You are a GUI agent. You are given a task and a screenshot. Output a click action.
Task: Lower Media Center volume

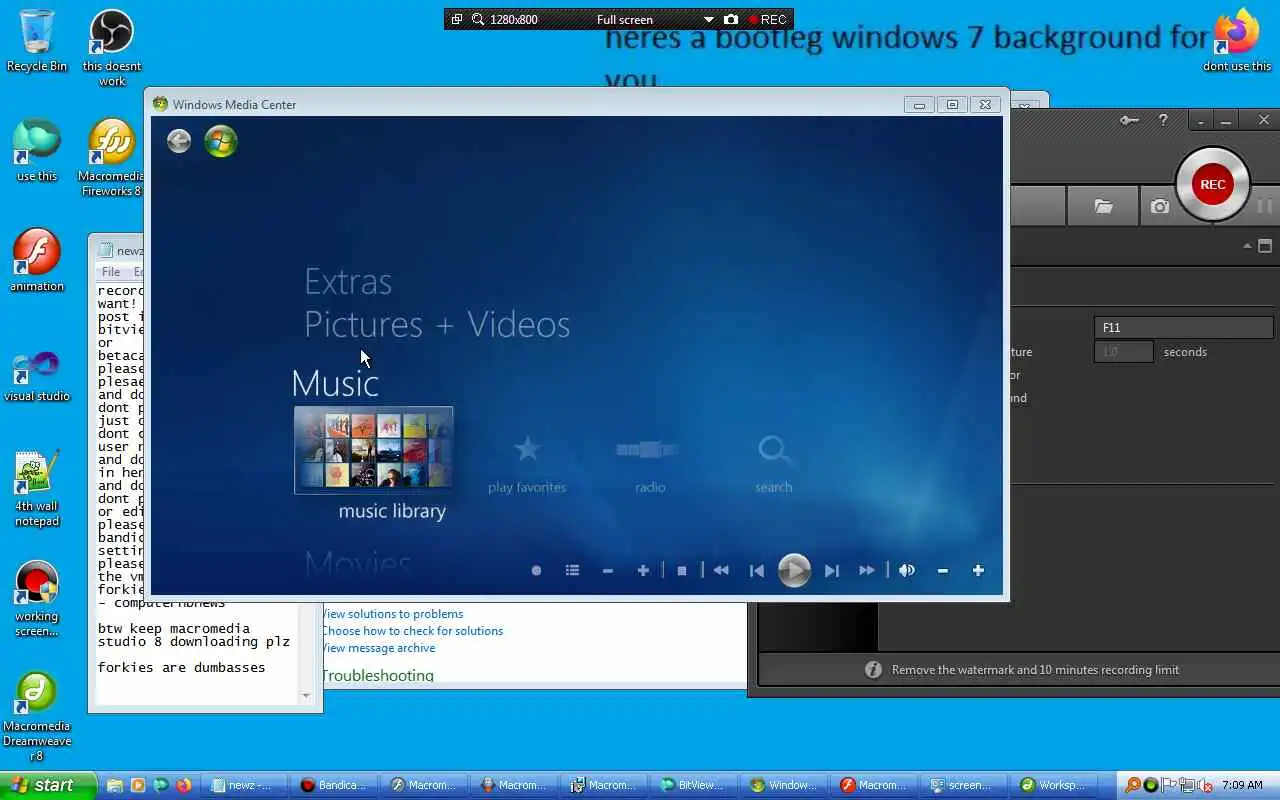(x=942, y=570)
